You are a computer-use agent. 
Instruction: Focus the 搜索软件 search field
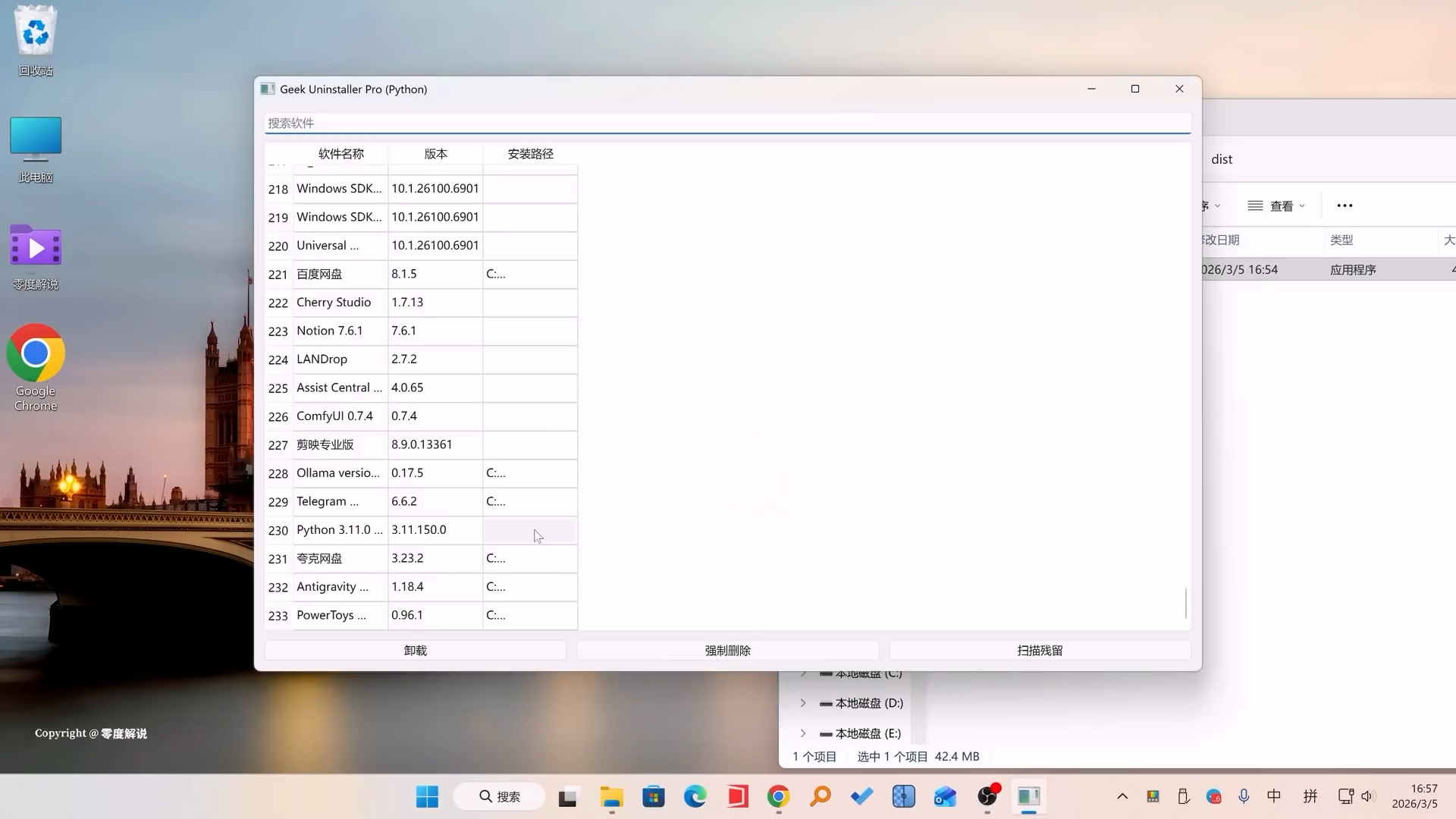click(x=727, y=123)
